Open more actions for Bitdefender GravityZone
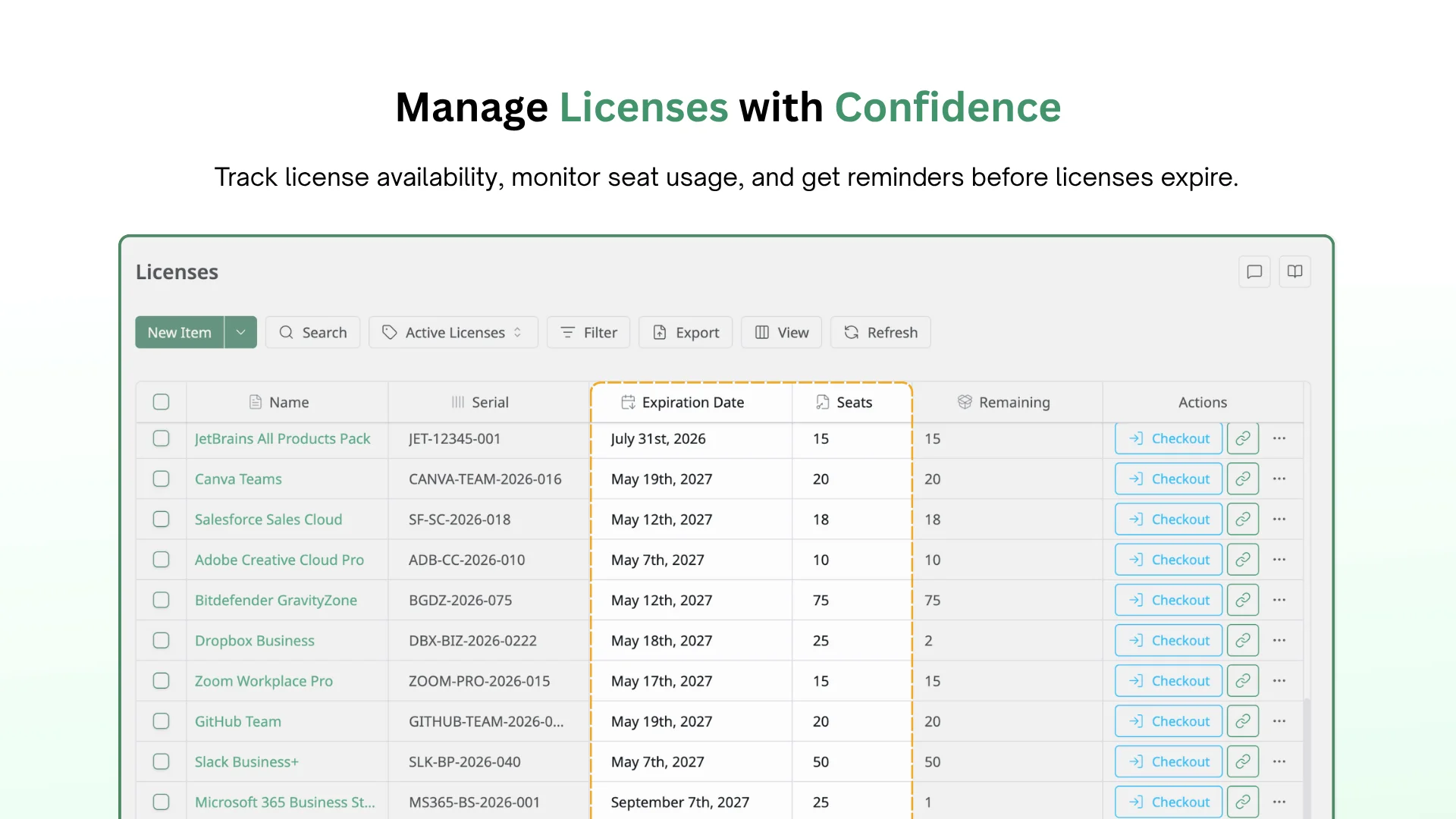This screenshot has height=819, width=1456. click(1279, 600)
